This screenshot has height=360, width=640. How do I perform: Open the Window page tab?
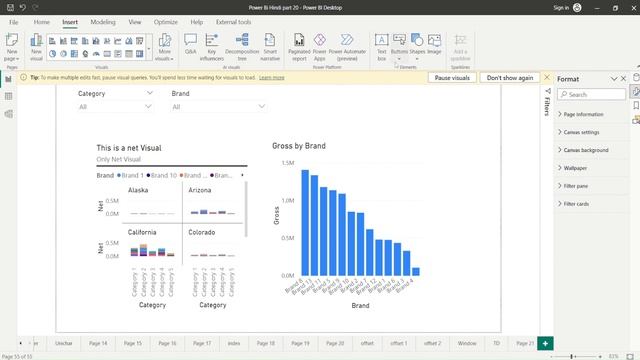point(467,343)
